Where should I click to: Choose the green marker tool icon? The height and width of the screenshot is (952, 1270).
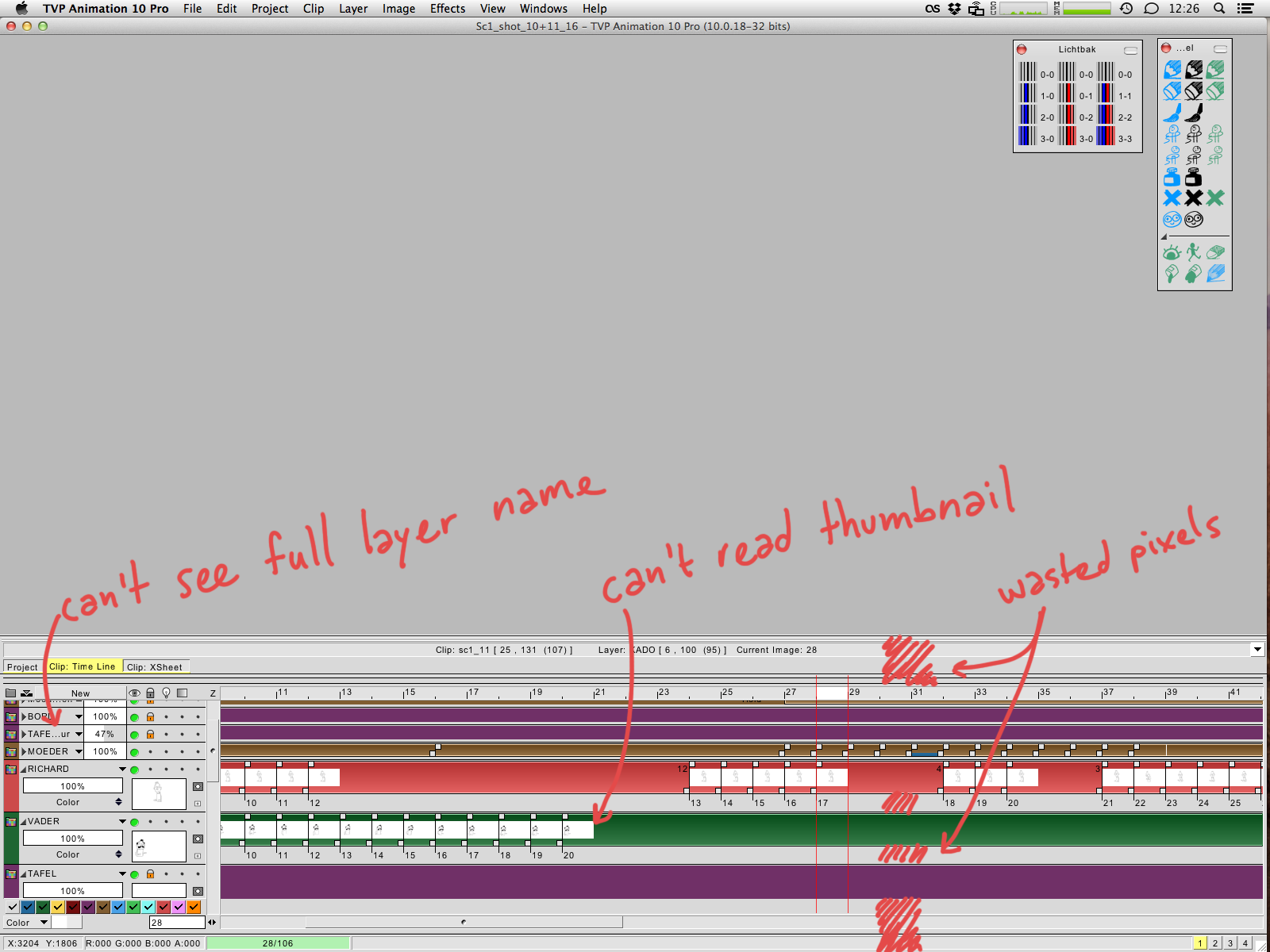pos(1215,90)
